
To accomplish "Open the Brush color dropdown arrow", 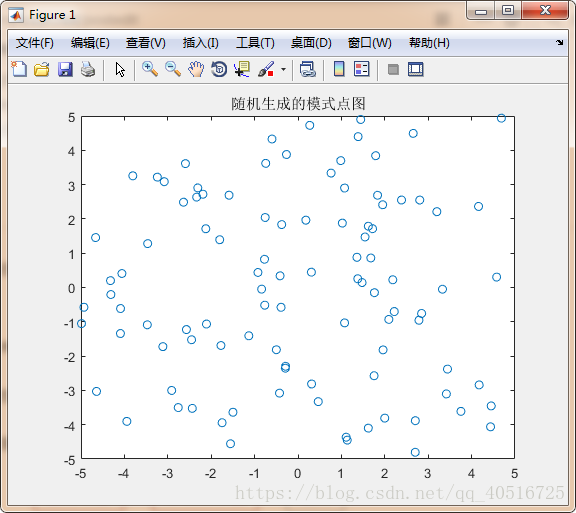I will coord(283,69).
